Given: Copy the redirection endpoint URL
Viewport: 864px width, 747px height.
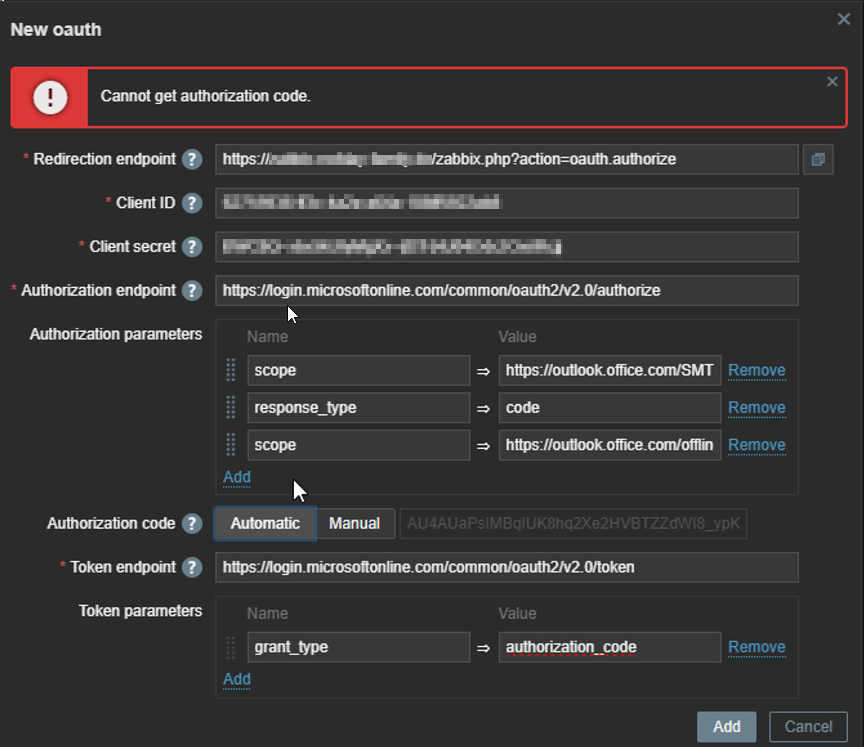Looking at the screenshot, I should point(817,159).
